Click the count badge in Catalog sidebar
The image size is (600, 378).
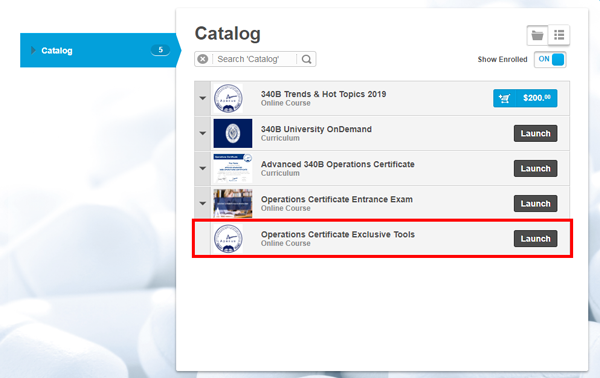coord(160,50)
